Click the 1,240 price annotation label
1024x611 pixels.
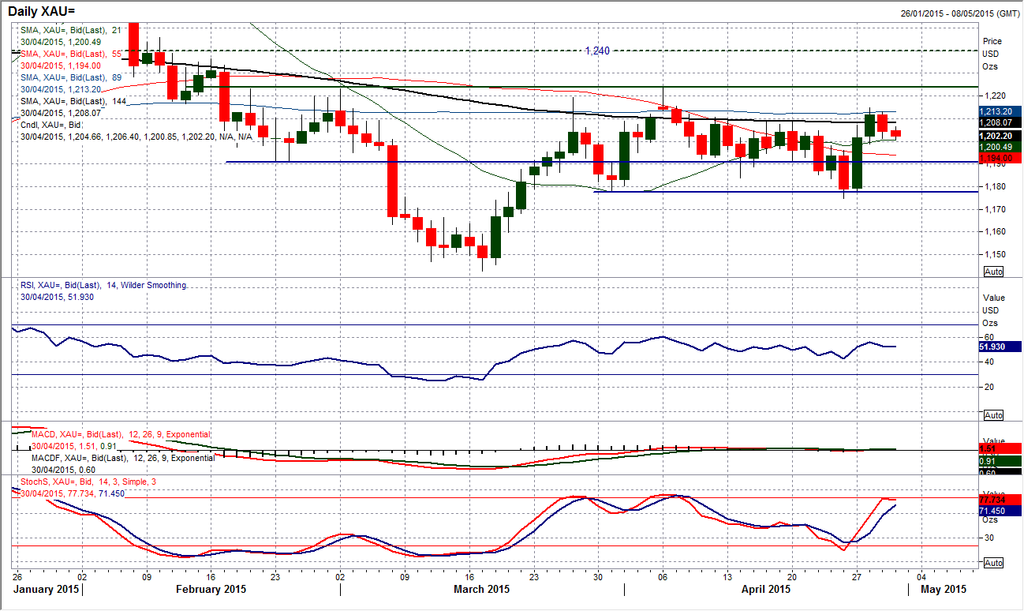point(597,50)
